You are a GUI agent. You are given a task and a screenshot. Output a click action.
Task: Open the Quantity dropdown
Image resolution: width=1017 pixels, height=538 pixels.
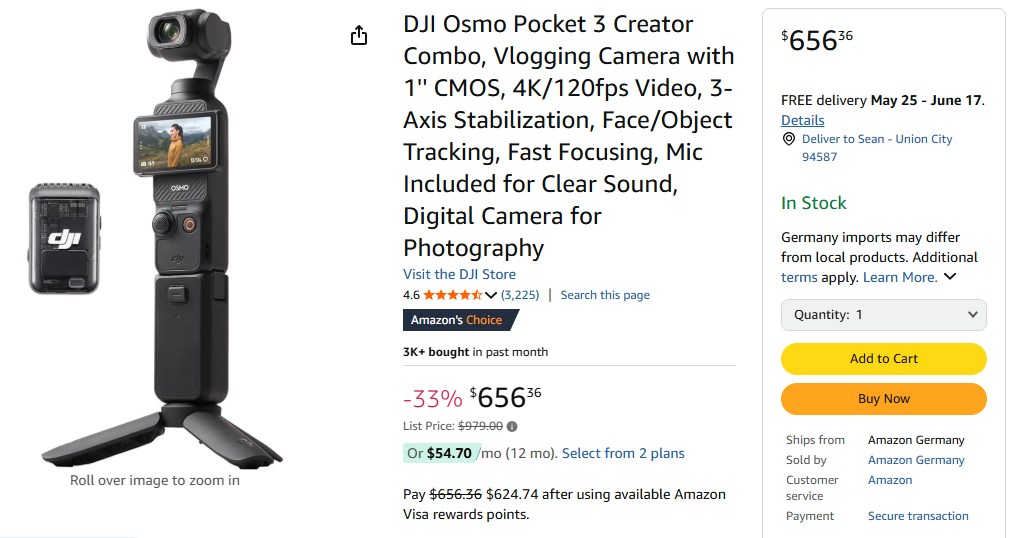click(x=883, y=315)
